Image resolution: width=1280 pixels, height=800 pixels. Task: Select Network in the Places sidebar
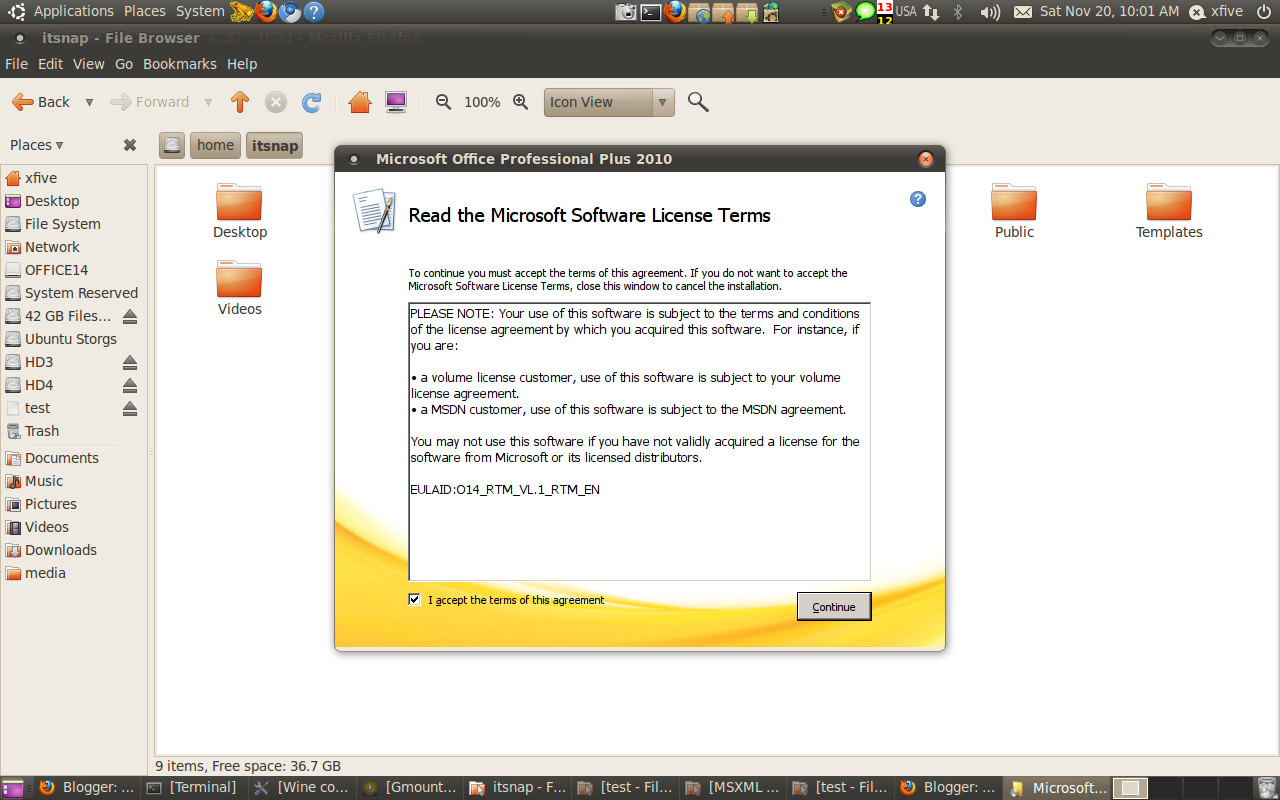tap(74, 247)
